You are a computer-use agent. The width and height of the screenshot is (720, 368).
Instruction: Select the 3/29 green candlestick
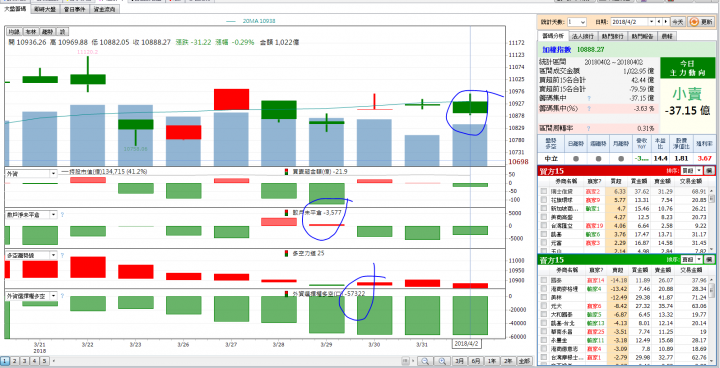tap(326, 123)
